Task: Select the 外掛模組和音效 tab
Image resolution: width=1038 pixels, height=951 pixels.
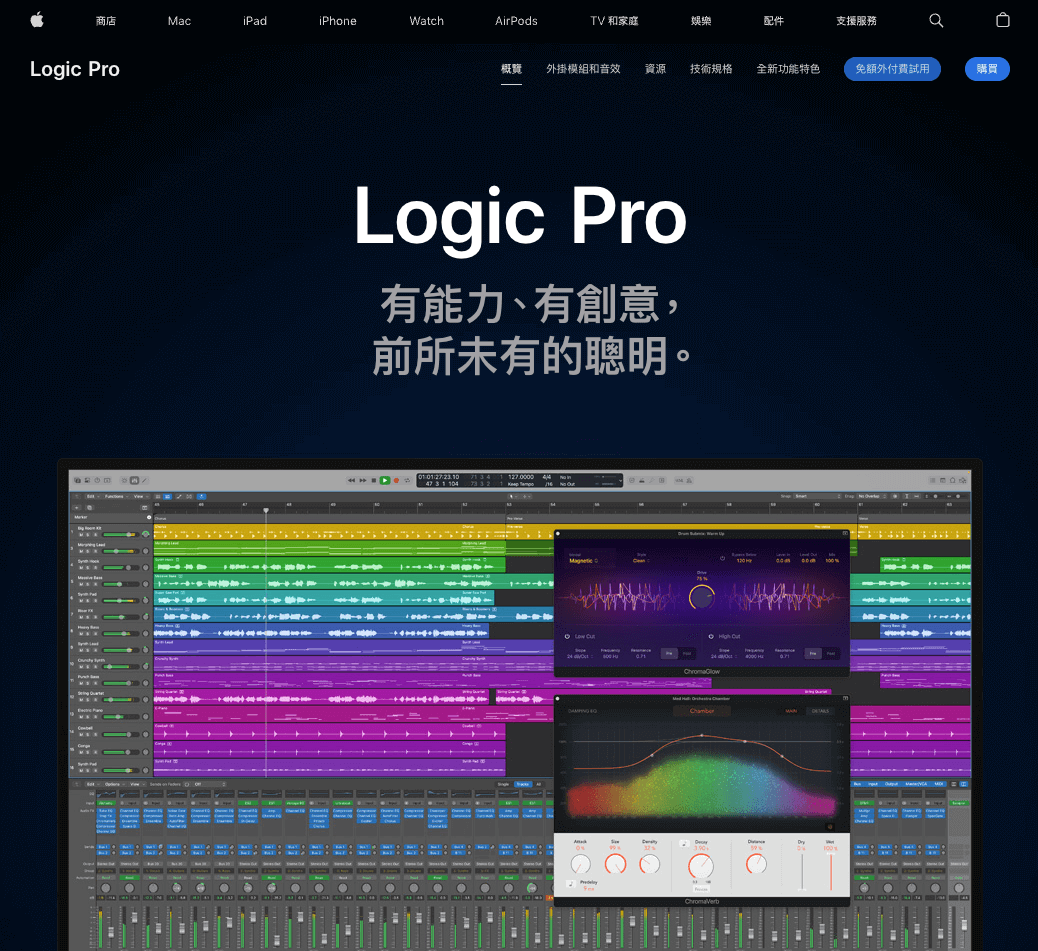Action: tap(583, 69)
